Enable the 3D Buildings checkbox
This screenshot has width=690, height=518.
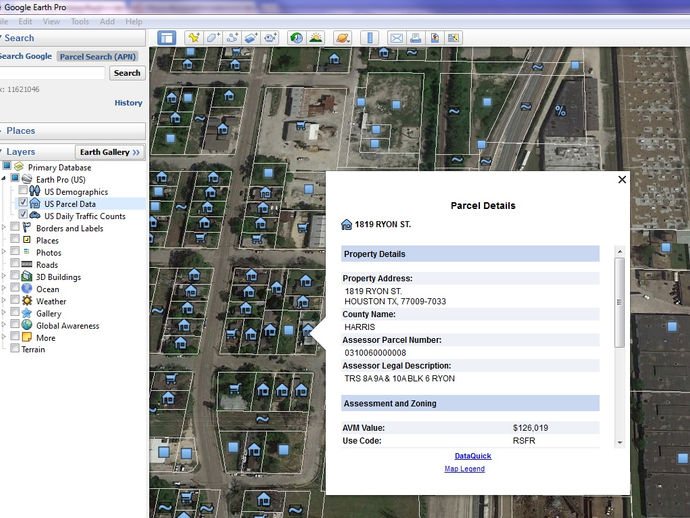pos(15,275)
